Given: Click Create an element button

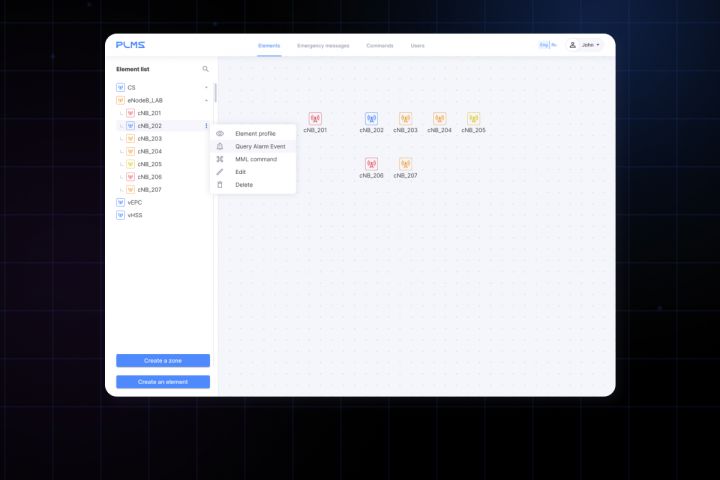Looking at the screenshot, I should coord(163,382).
